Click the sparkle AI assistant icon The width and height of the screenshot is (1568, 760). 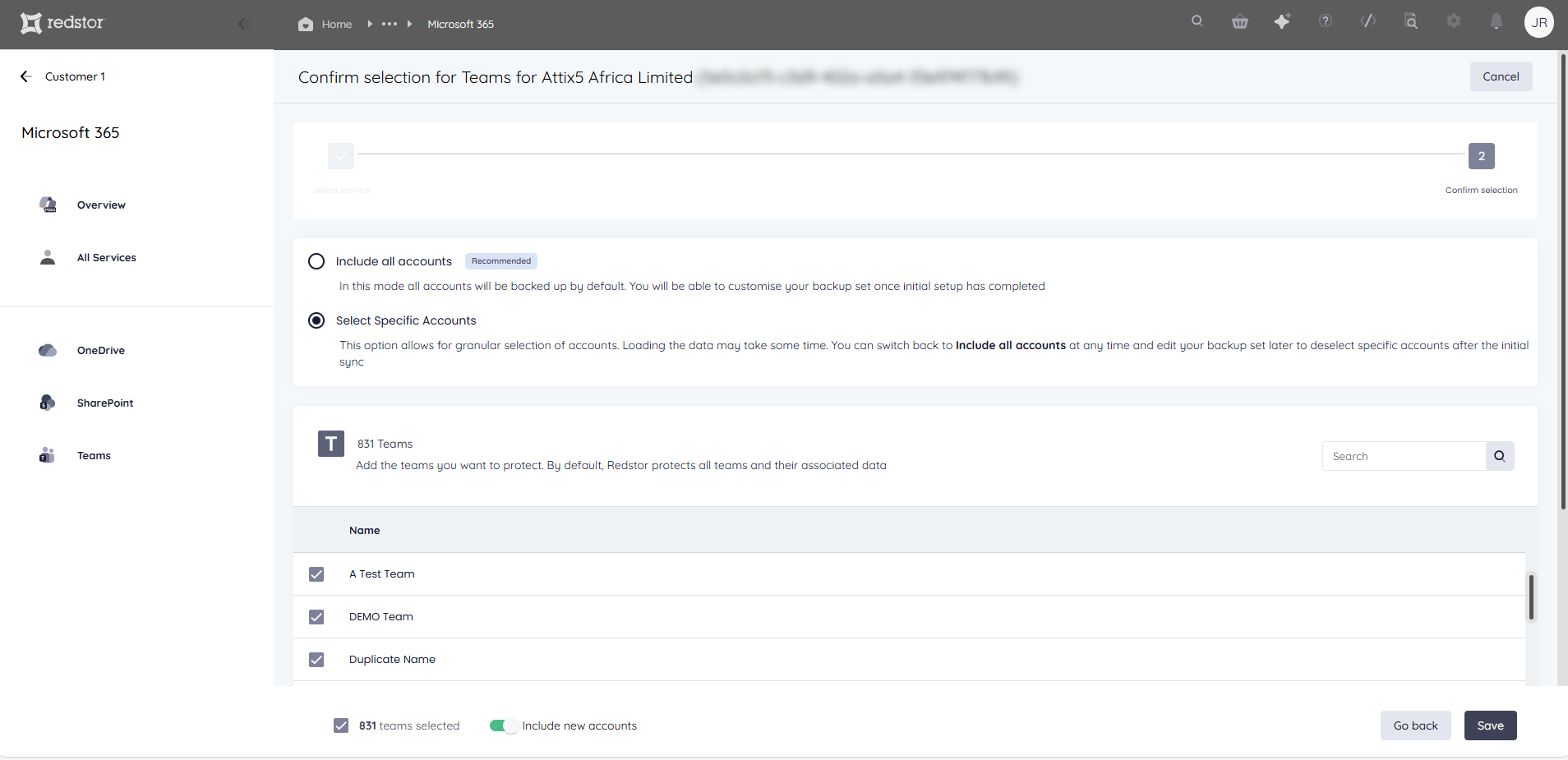[1282, 21]
